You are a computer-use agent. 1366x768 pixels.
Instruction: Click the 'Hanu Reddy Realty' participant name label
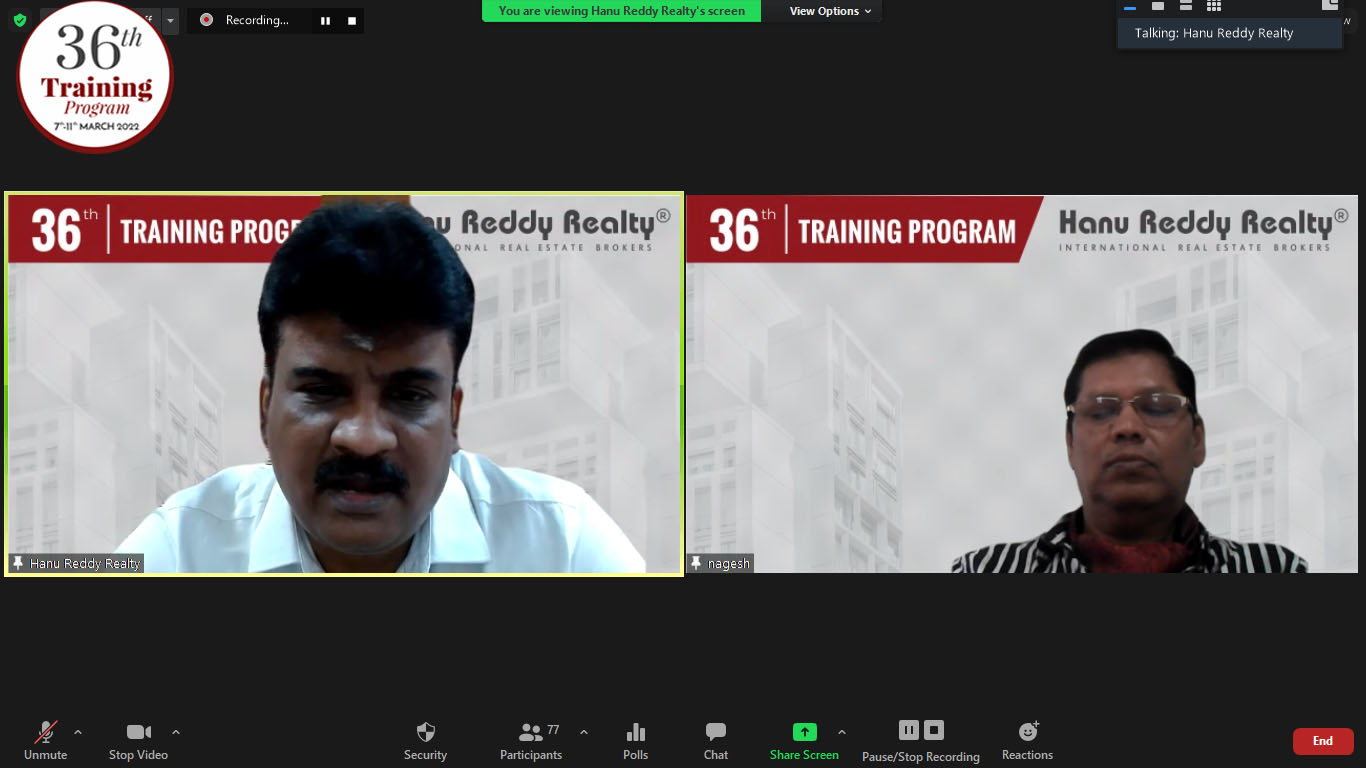pos(85,564)
